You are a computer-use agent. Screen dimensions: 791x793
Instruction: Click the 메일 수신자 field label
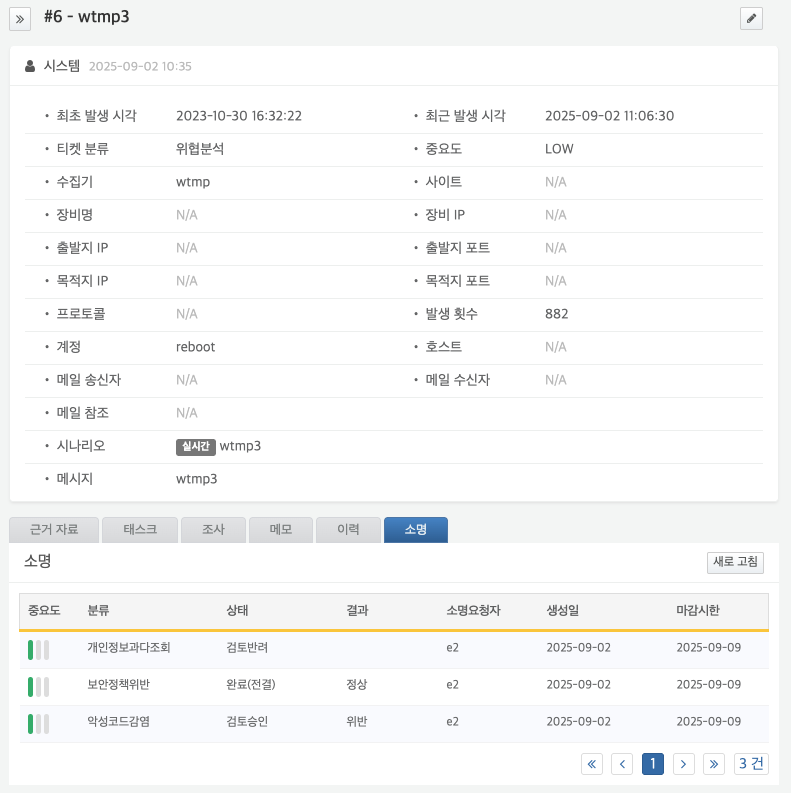[458, 380]
